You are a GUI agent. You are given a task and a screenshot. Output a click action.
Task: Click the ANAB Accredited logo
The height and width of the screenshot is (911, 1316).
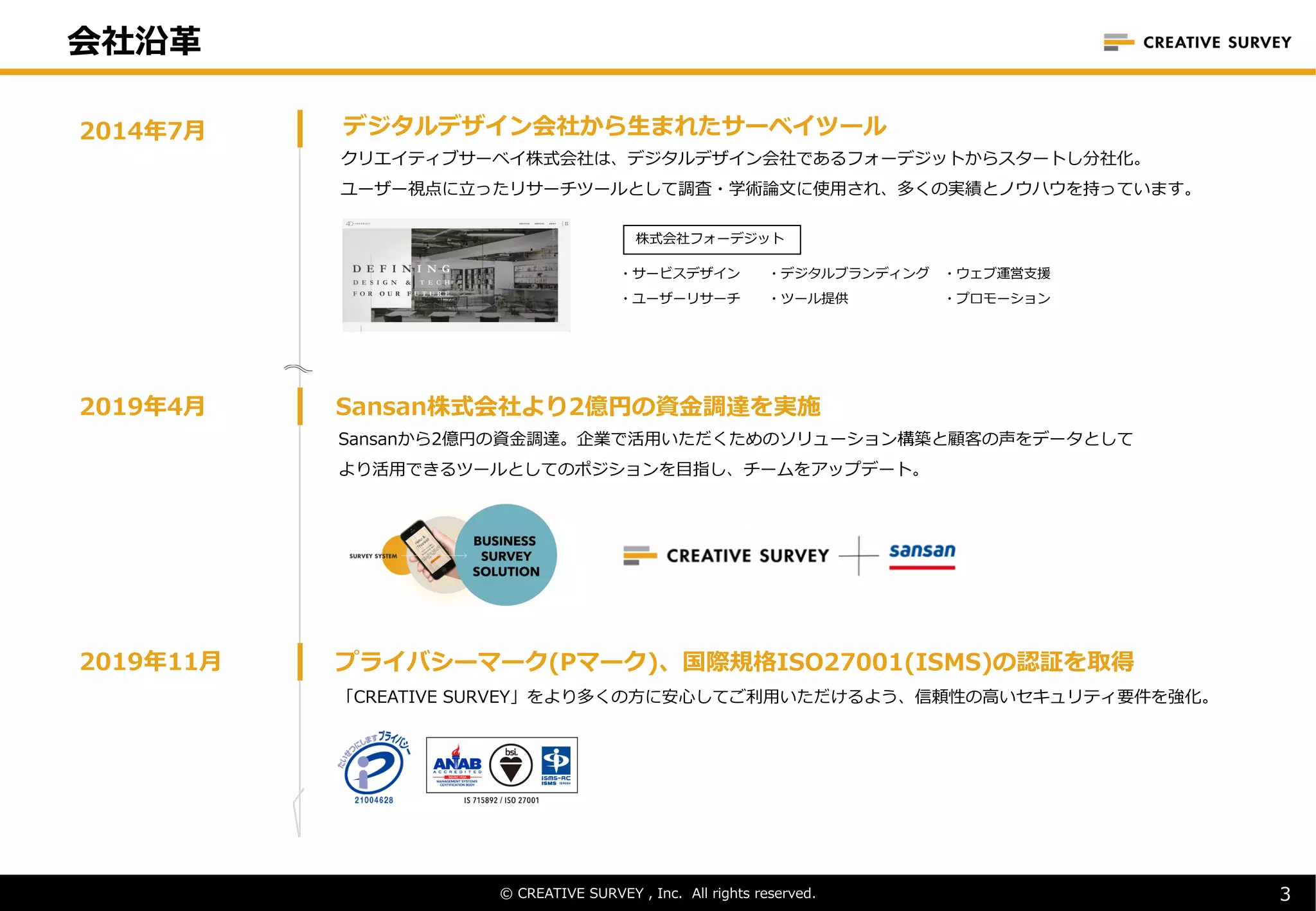458,766
